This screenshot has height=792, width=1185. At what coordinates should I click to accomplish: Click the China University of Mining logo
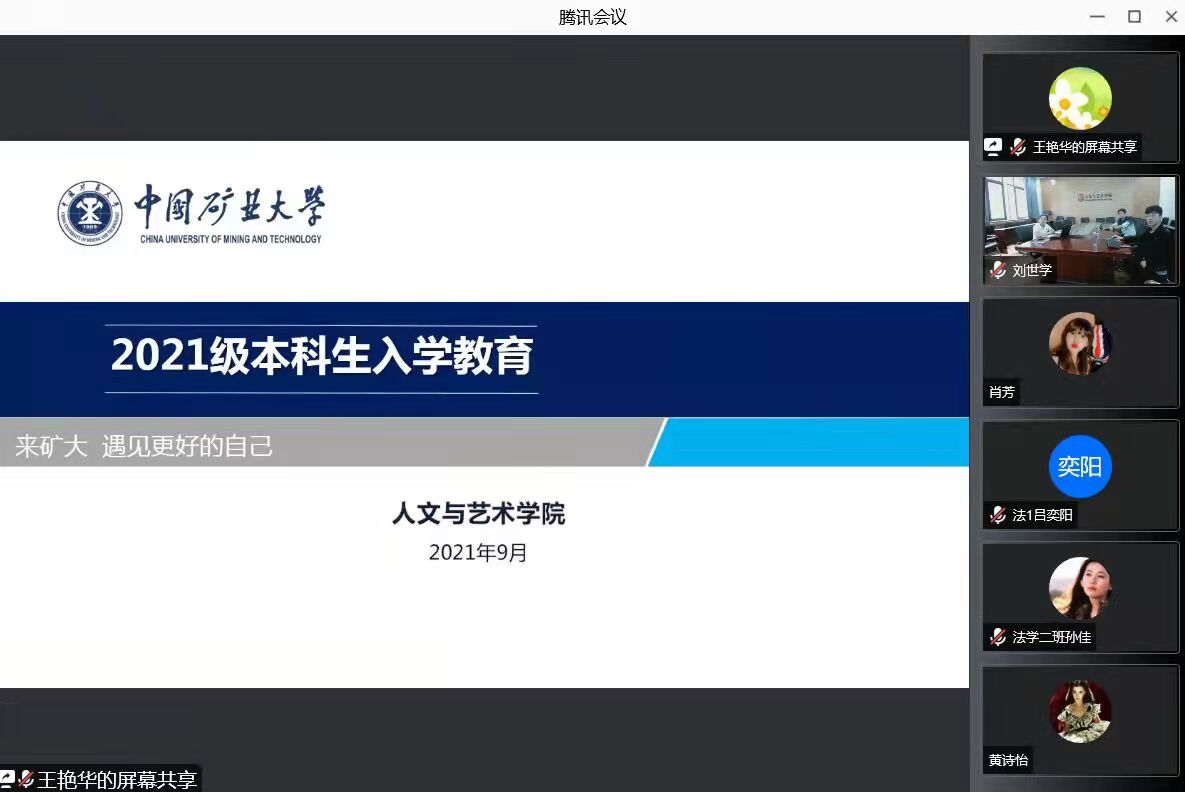(90, 213)
